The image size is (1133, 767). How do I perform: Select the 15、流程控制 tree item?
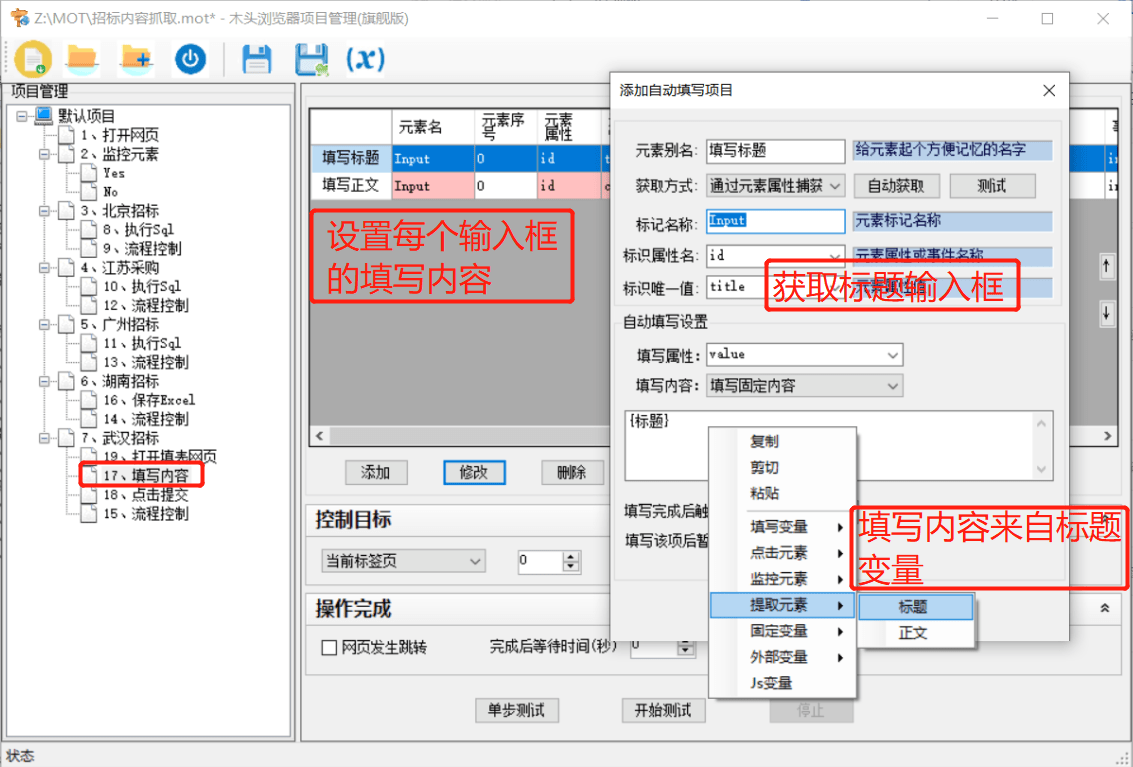click(145, 513)
